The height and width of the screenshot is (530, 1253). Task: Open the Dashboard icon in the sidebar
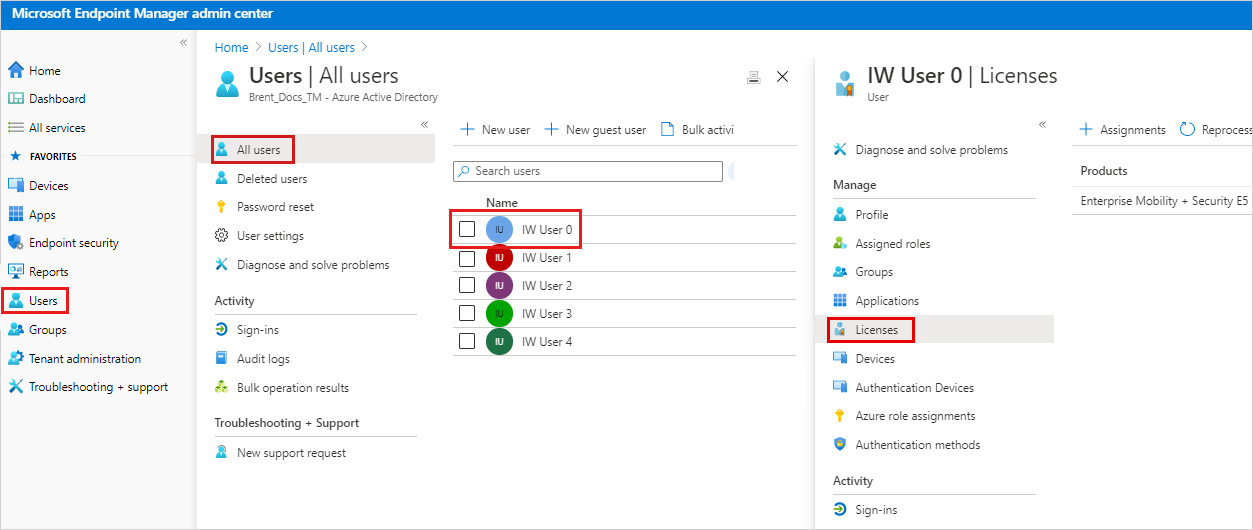coord(15,99)
